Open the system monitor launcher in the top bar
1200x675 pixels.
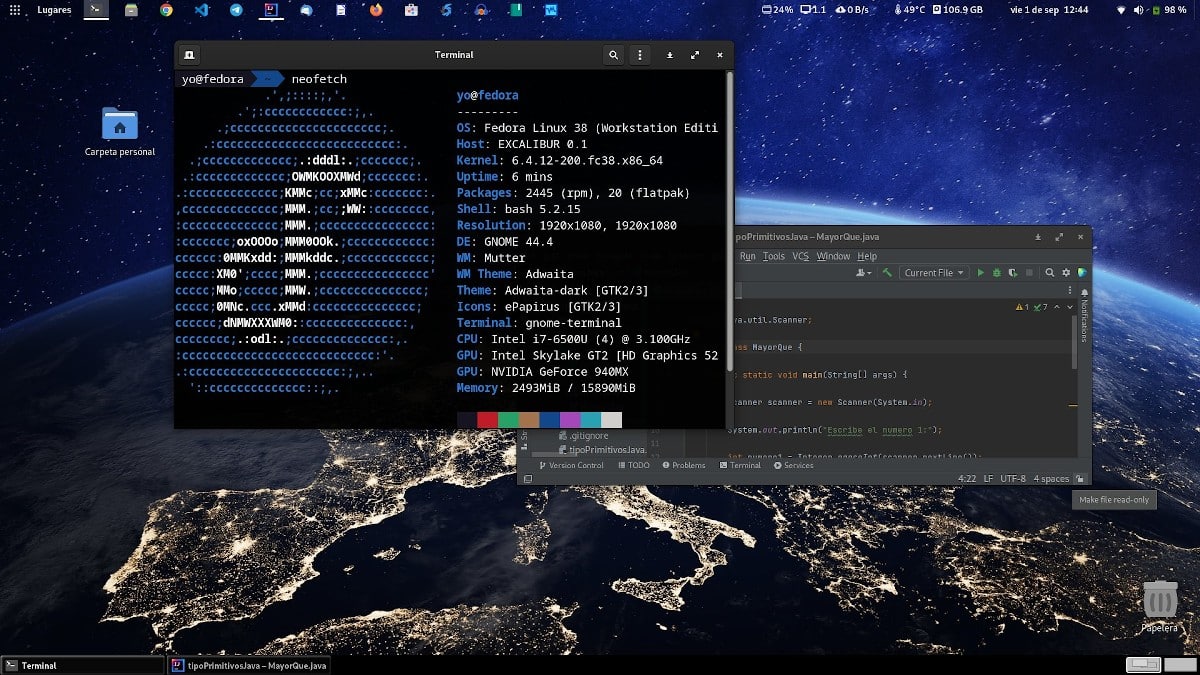click(x=551, y=10)
